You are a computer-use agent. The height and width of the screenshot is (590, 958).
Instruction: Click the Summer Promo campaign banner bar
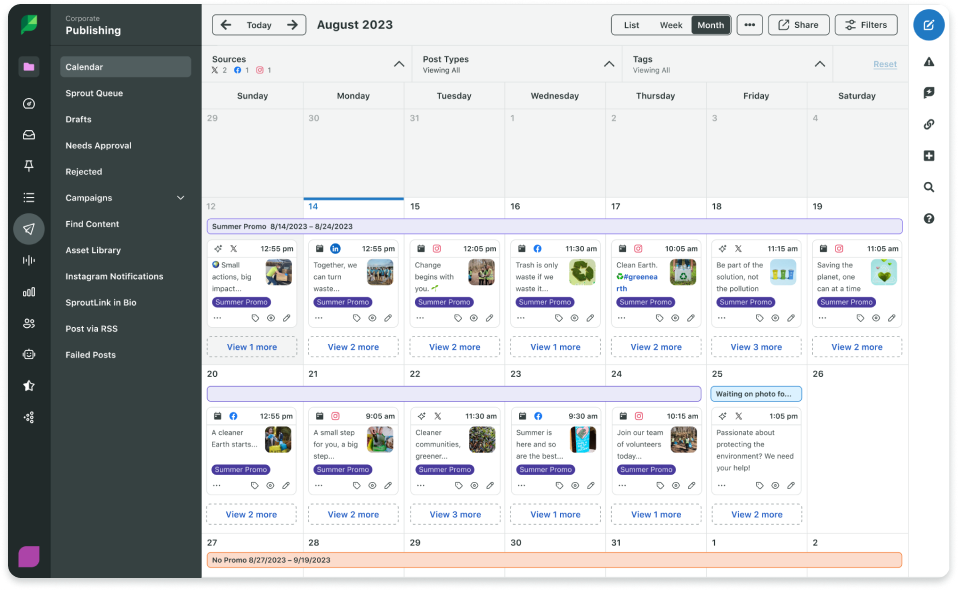coord(554,227)
